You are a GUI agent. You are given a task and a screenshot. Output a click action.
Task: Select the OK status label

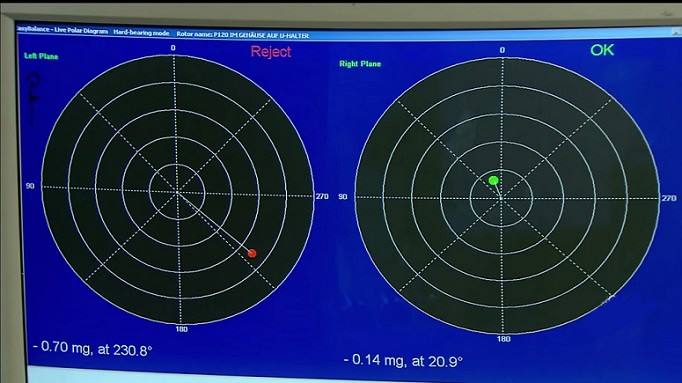pos(602,50)
